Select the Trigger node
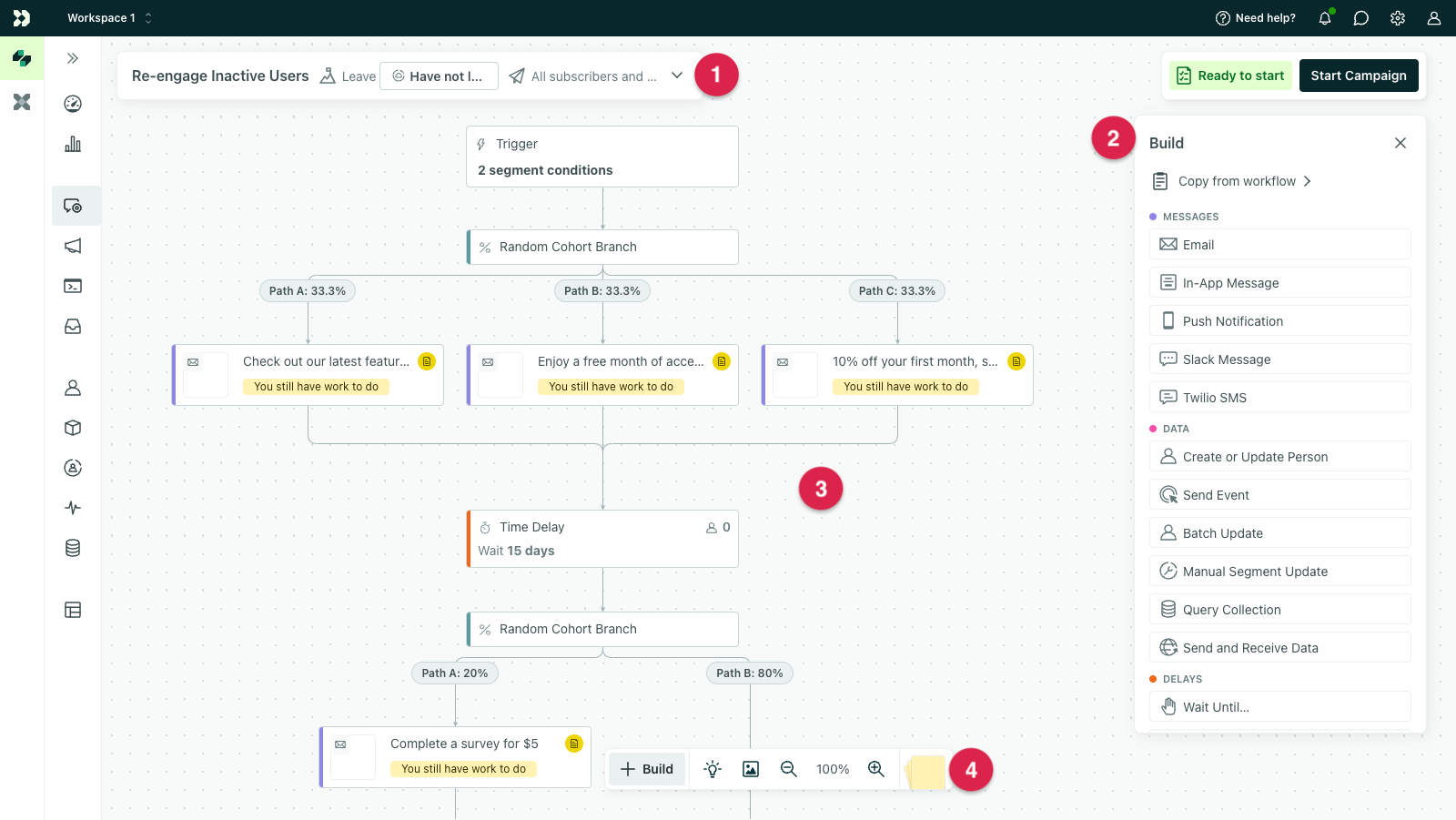The width and height of the screenshot is (1456, 820). pyautogui.click(x=602, y=157)
